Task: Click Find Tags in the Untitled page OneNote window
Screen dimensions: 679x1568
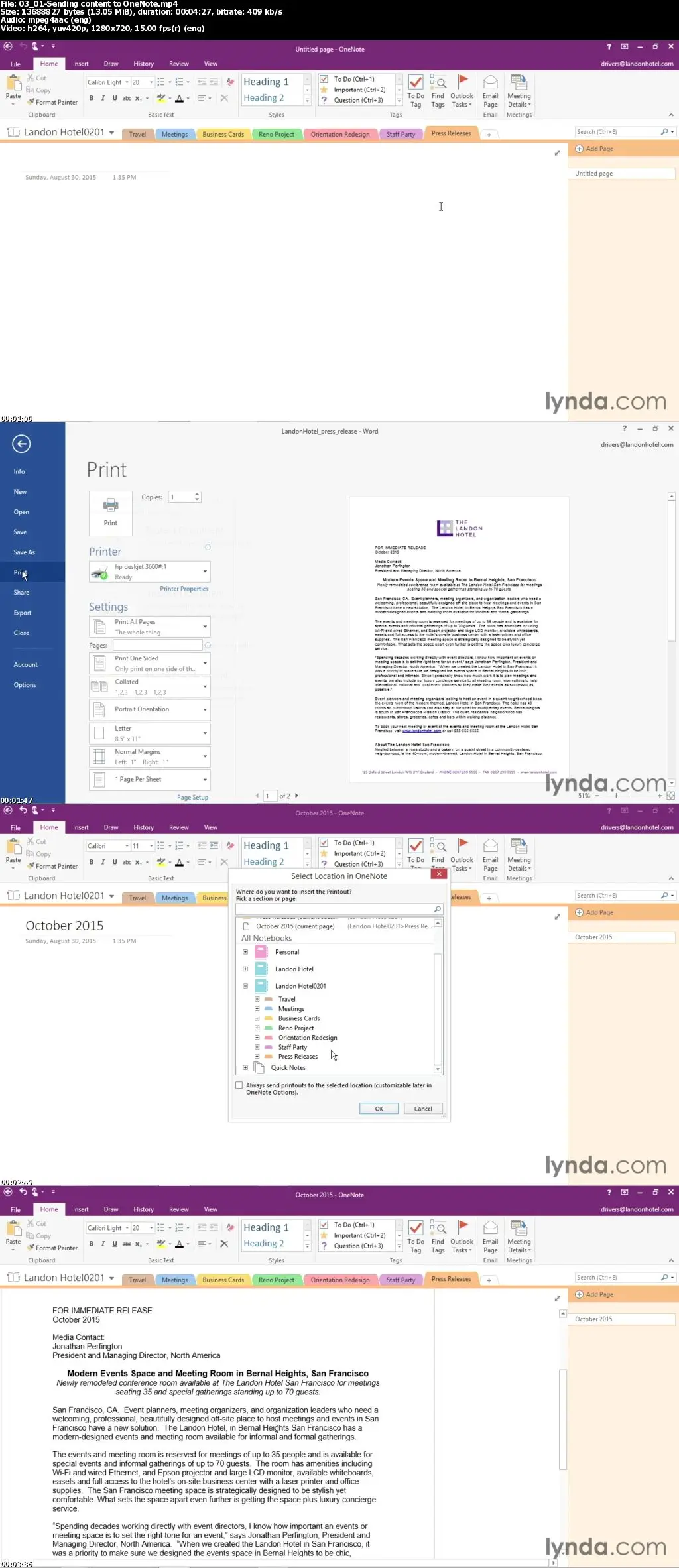Action: 438,91
